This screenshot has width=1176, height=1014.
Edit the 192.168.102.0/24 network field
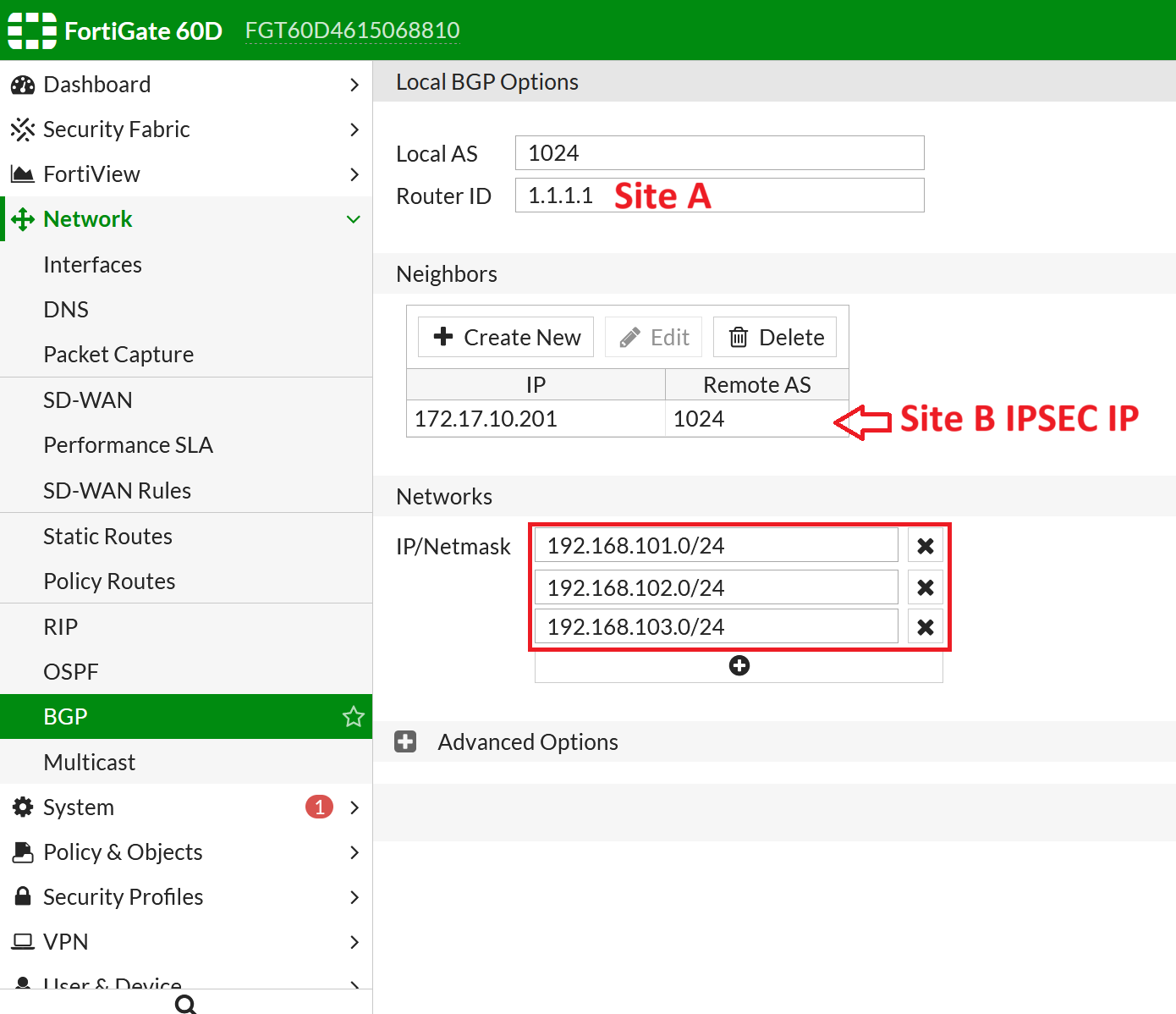(x=717, y=587)
